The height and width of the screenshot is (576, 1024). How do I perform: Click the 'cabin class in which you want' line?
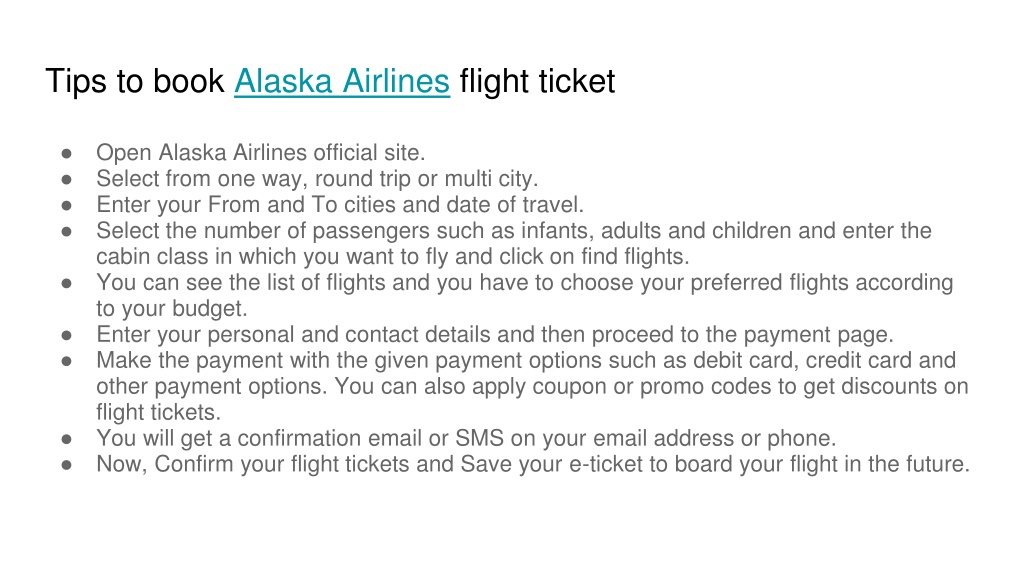coord(392,257)
